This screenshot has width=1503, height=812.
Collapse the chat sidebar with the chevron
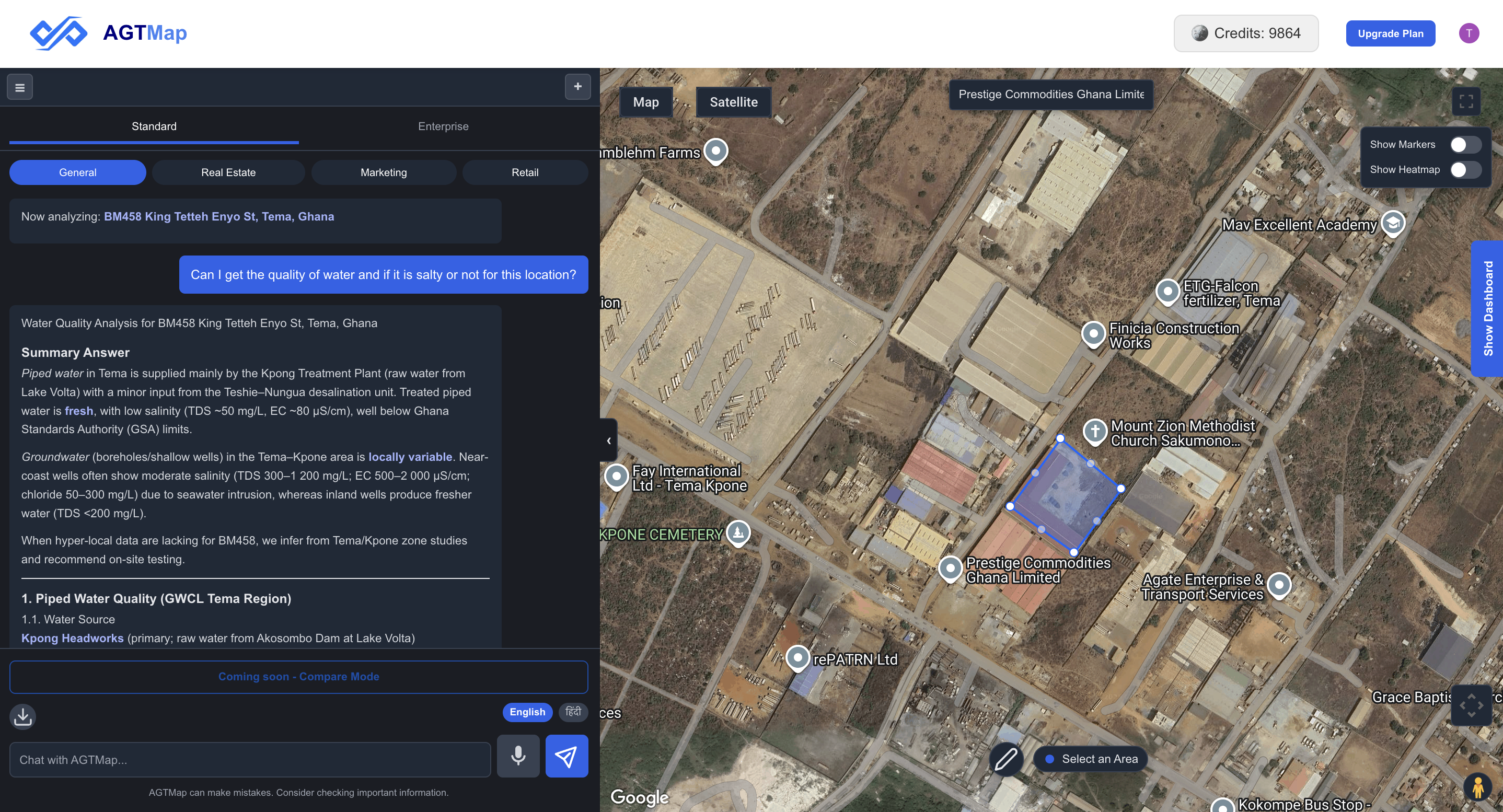(608, 440)
